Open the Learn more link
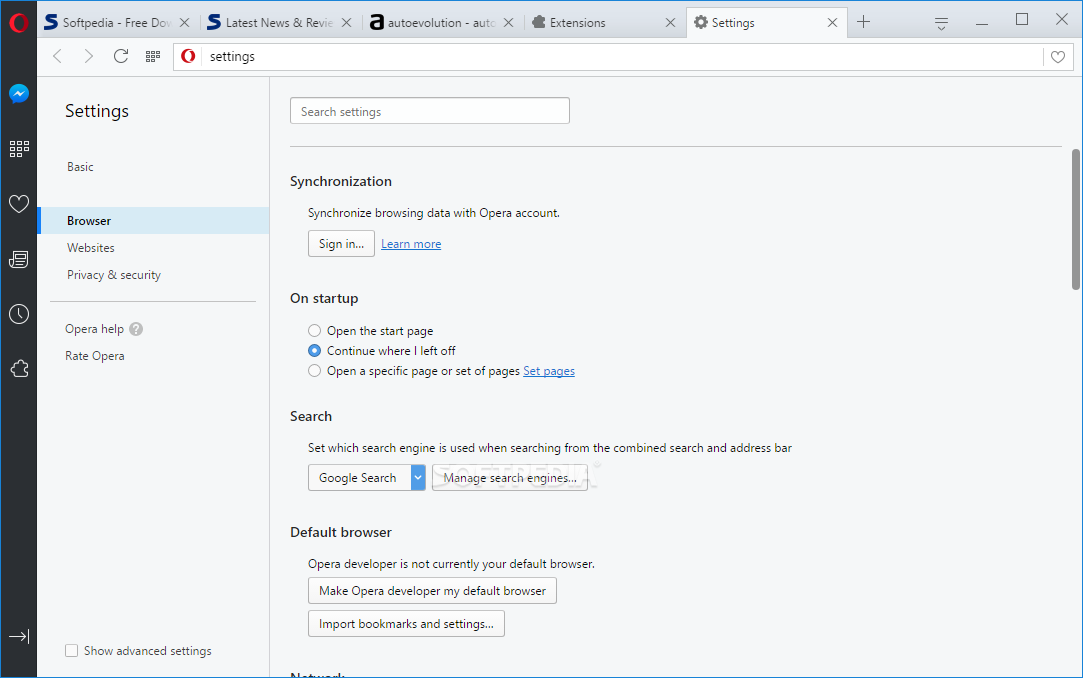The image size is (1083, 678). [411, 244]
